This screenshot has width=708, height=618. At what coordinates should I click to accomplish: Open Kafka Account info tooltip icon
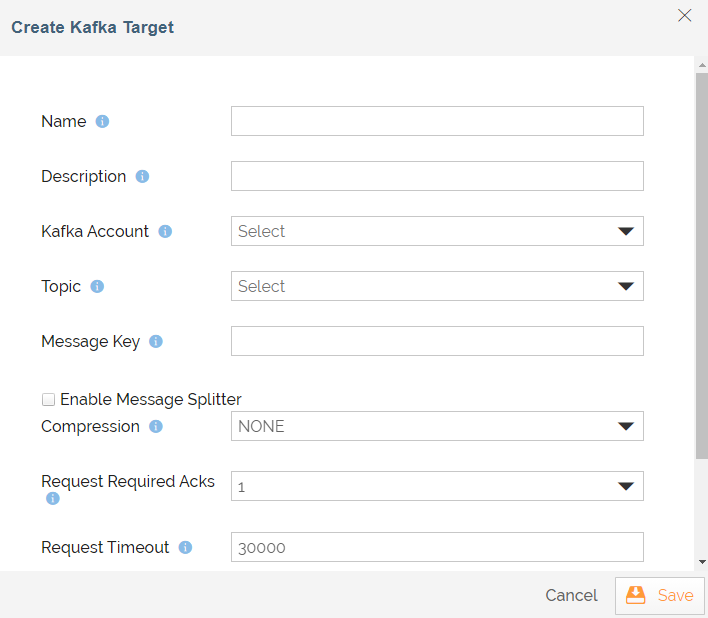pos(165,232)
